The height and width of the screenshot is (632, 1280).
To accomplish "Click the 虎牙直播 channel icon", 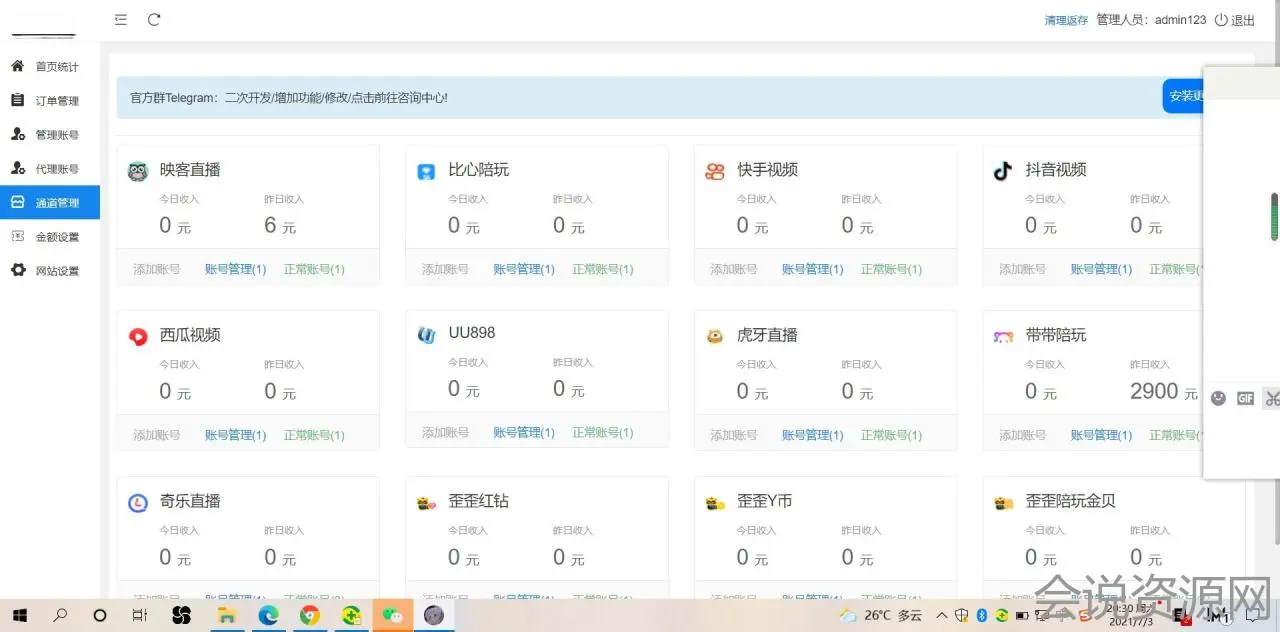I will pos(714,337).
